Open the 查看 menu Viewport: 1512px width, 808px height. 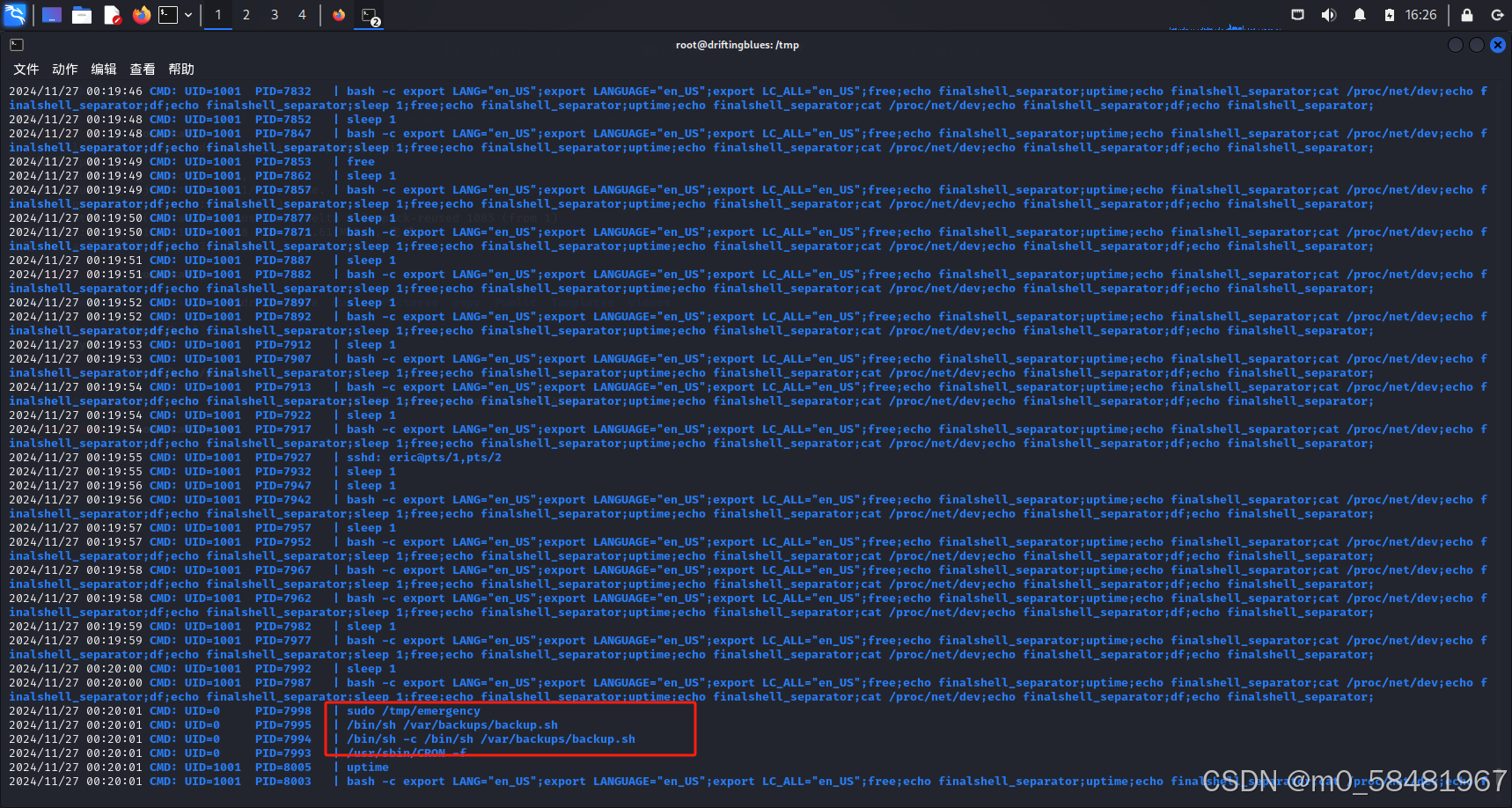[142, 69]
